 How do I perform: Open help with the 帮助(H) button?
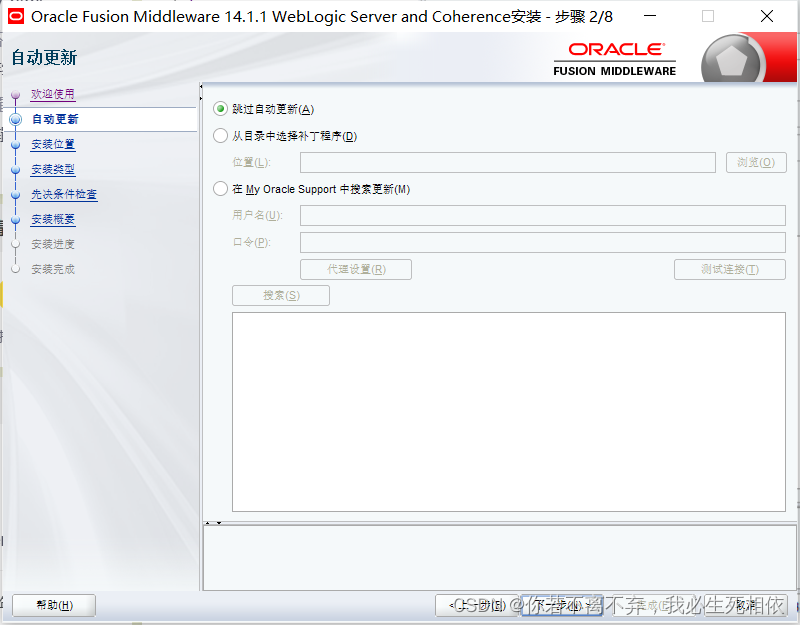click(54, 606)
